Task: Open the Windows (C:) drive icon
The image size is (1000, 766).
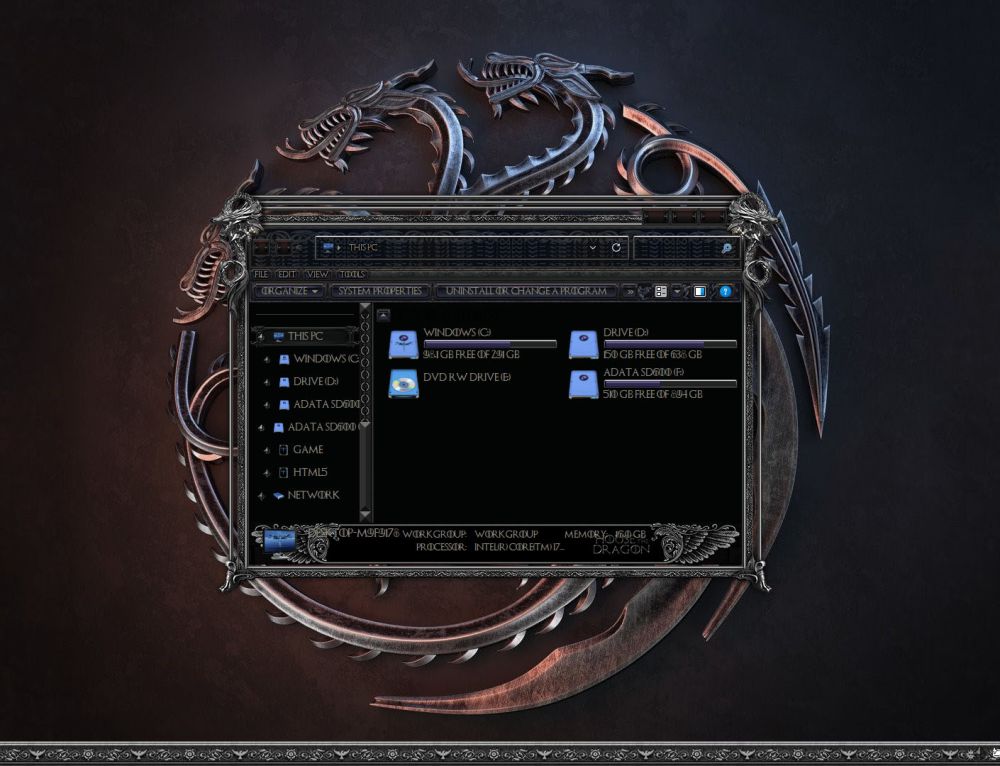Action: [403, 340]
